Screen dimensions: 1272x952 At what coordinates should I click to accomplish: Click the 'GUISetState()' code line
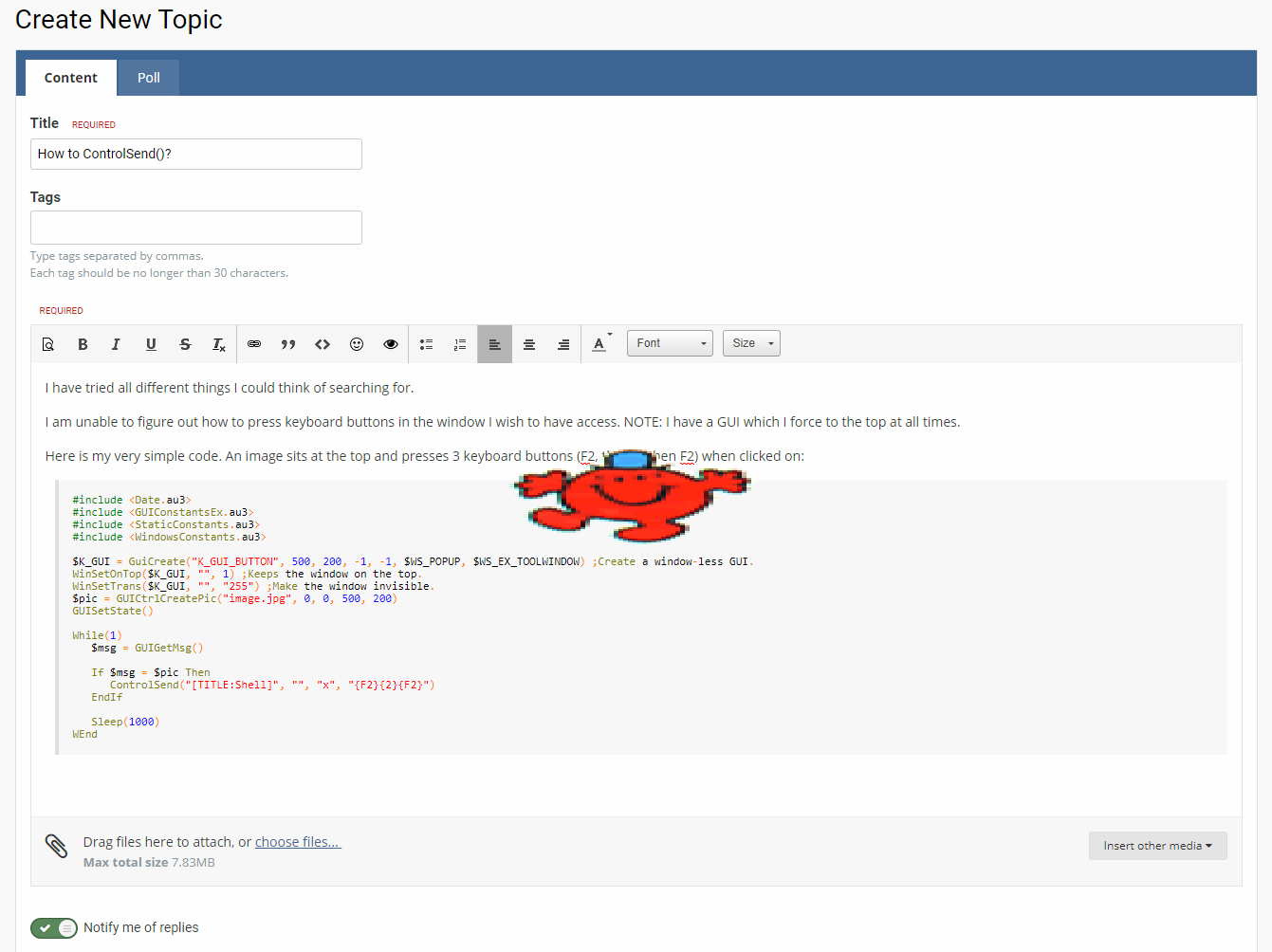[x=113, y=611]
